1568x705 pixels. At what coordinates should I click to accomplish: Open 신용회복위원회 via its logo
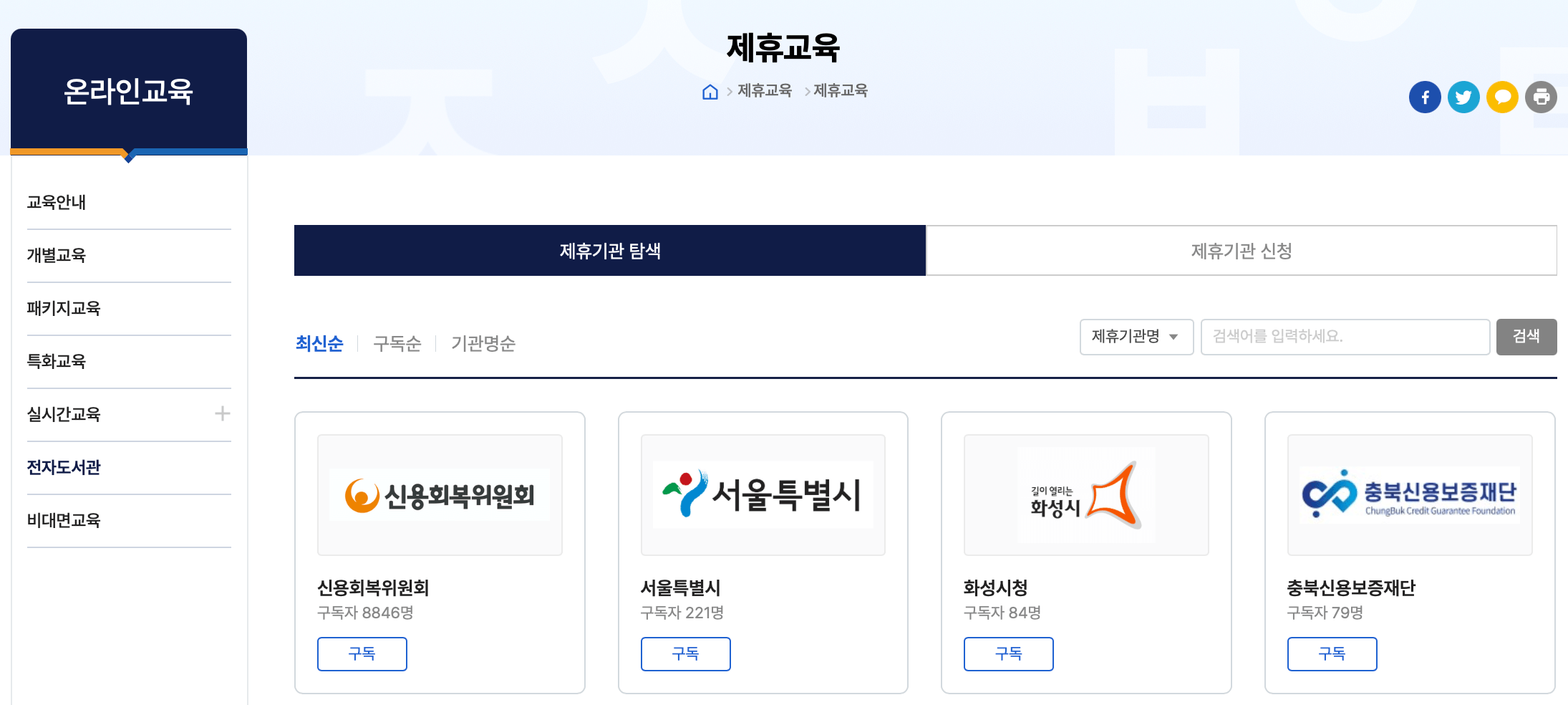point(439,494)
